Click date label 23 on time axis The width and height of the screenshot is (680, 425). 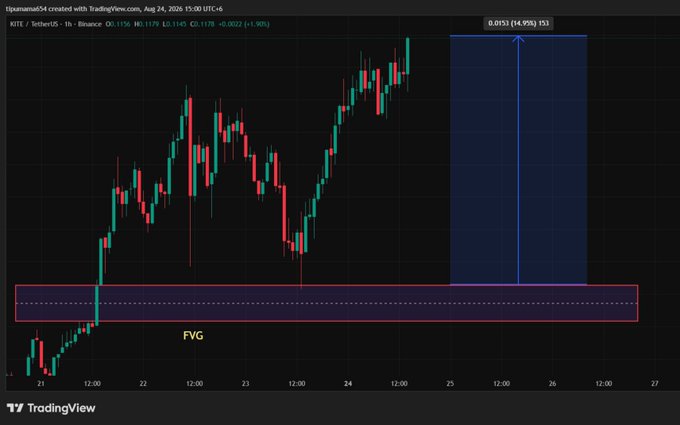point(245,383)
